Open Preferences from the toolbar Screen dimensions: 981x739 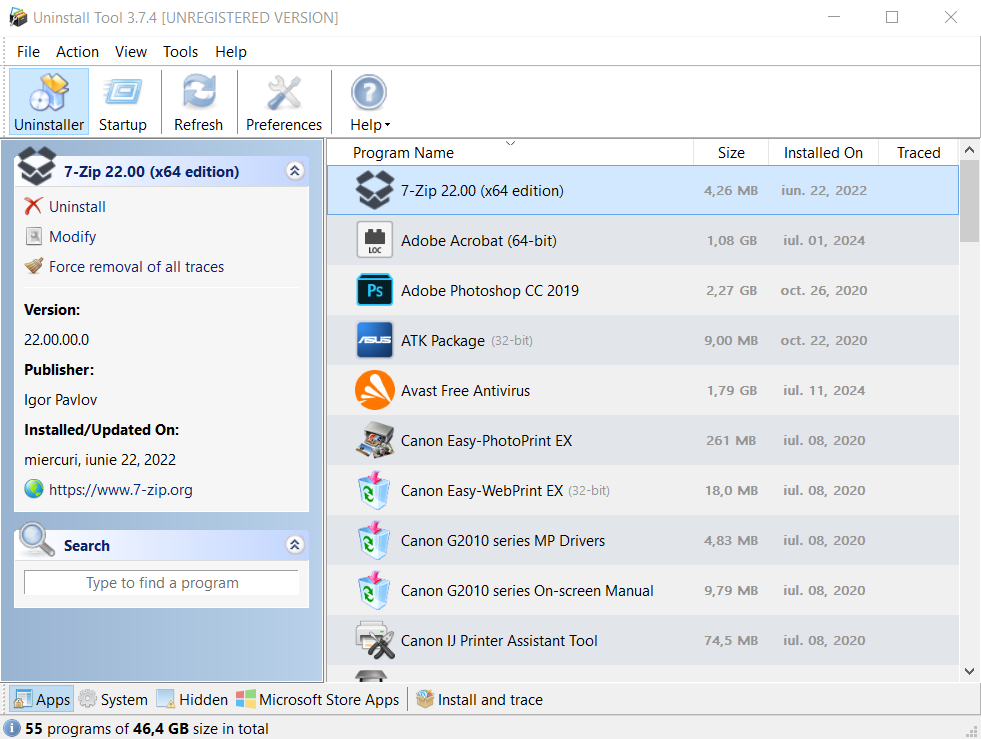(284, 102)
